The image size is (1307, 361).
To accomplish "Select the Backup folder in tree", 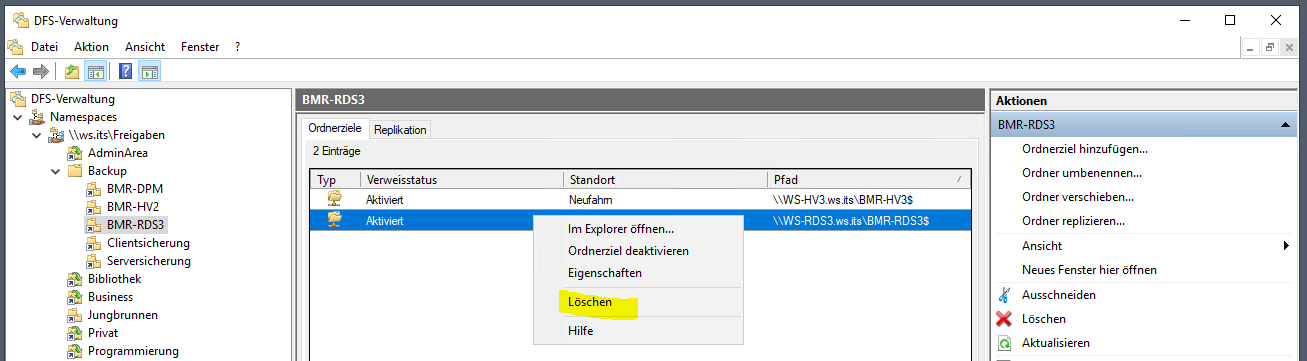I will [x=107, y=171].
